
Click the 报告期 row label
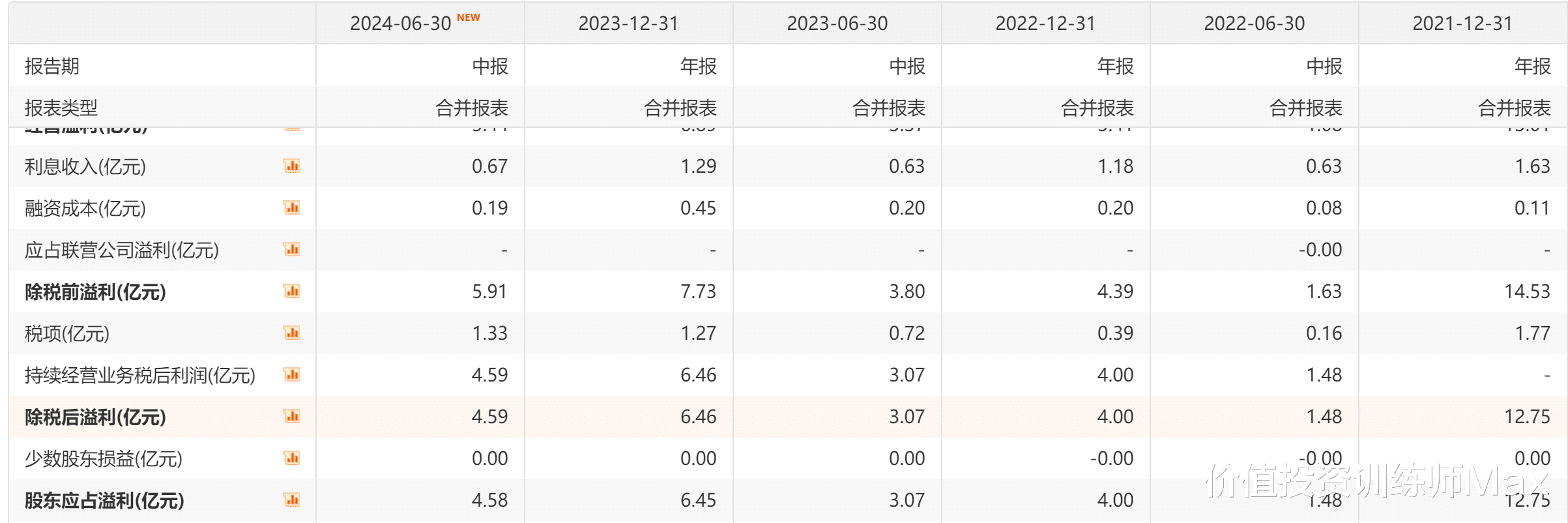click(52, 66)
